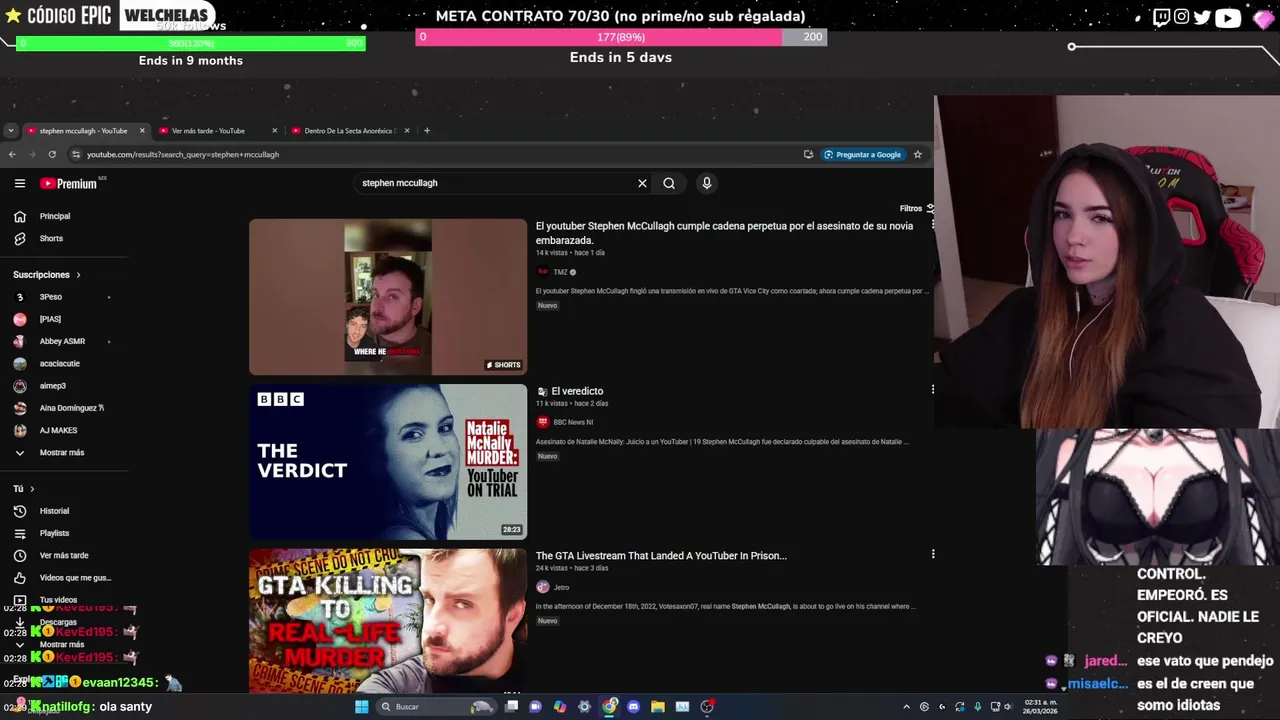Switch to stephen mccullagh - YouTube tab
Viewport: 1280px width, 720px height.
tap(84, 130)
